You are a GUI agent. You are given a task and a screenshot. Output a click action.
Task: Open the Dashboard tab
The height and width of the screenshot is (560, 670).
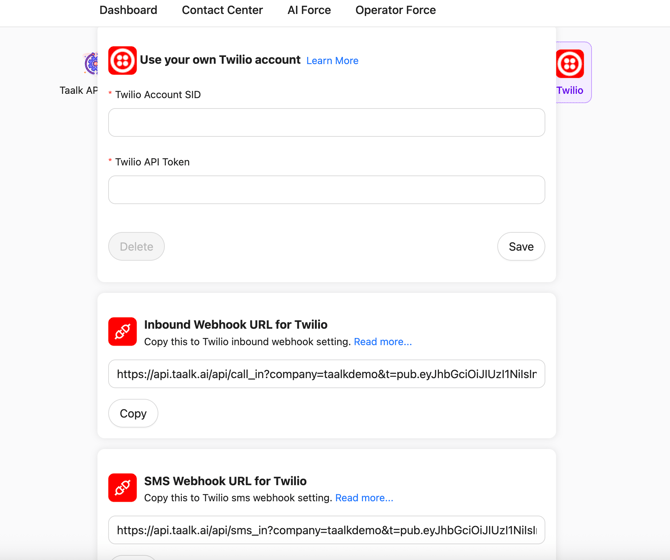click(x=128, y=10)
